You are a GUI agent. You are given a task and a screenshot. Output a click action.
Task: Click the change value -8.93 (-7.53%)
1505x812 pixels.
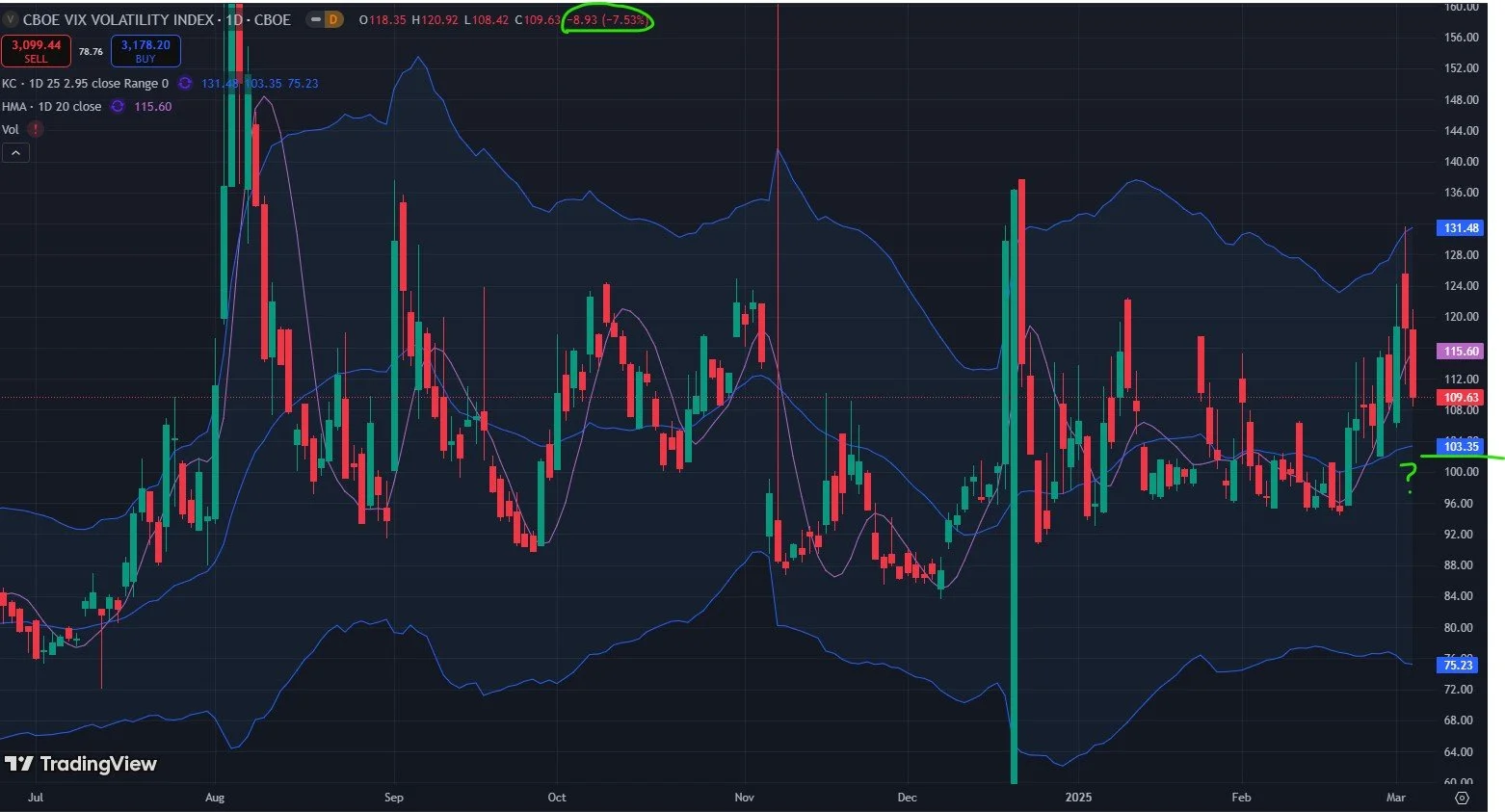tap(607, 19)
